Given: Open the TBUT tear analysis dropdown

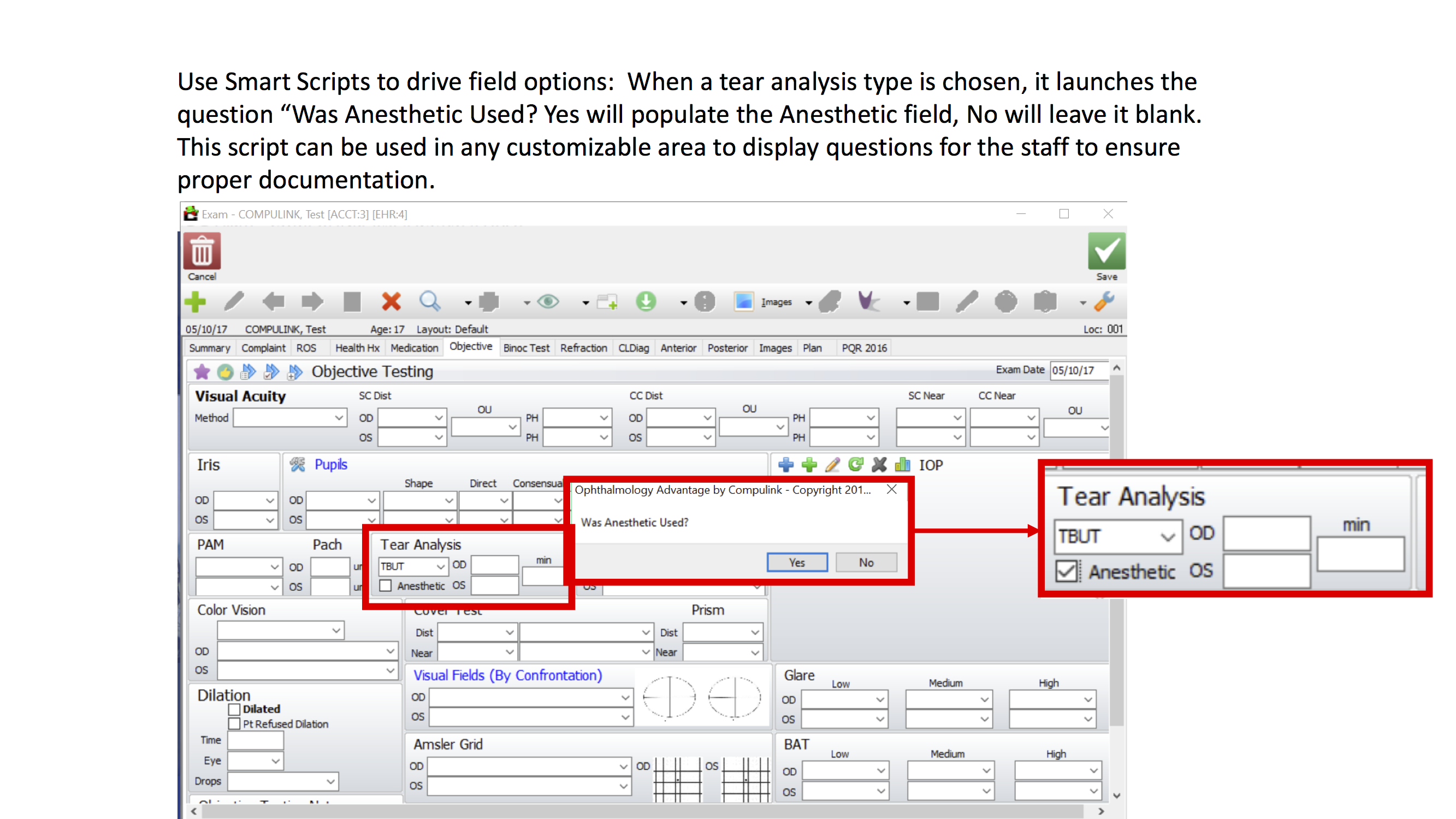Looking at the screenshot, I should click(440, 566).
